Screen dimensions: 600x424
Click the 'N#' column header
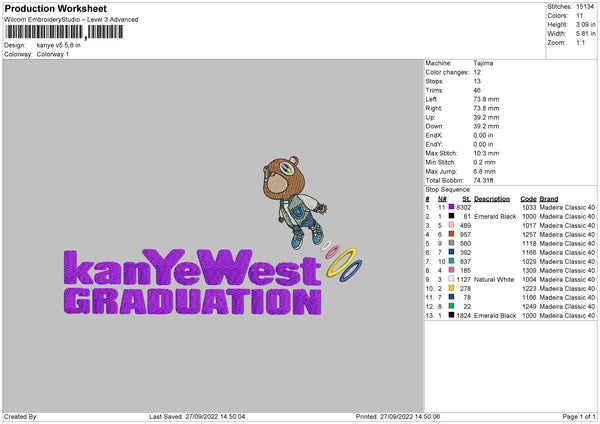442,199
